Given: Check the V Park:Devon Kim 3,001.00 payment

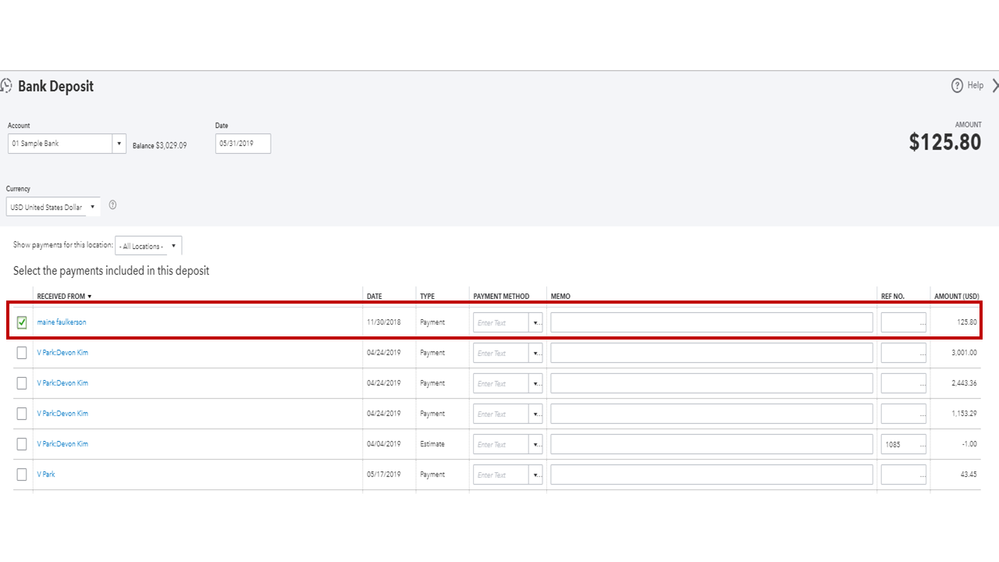Looking at the screenshot, I should click(x=22, y=353).
